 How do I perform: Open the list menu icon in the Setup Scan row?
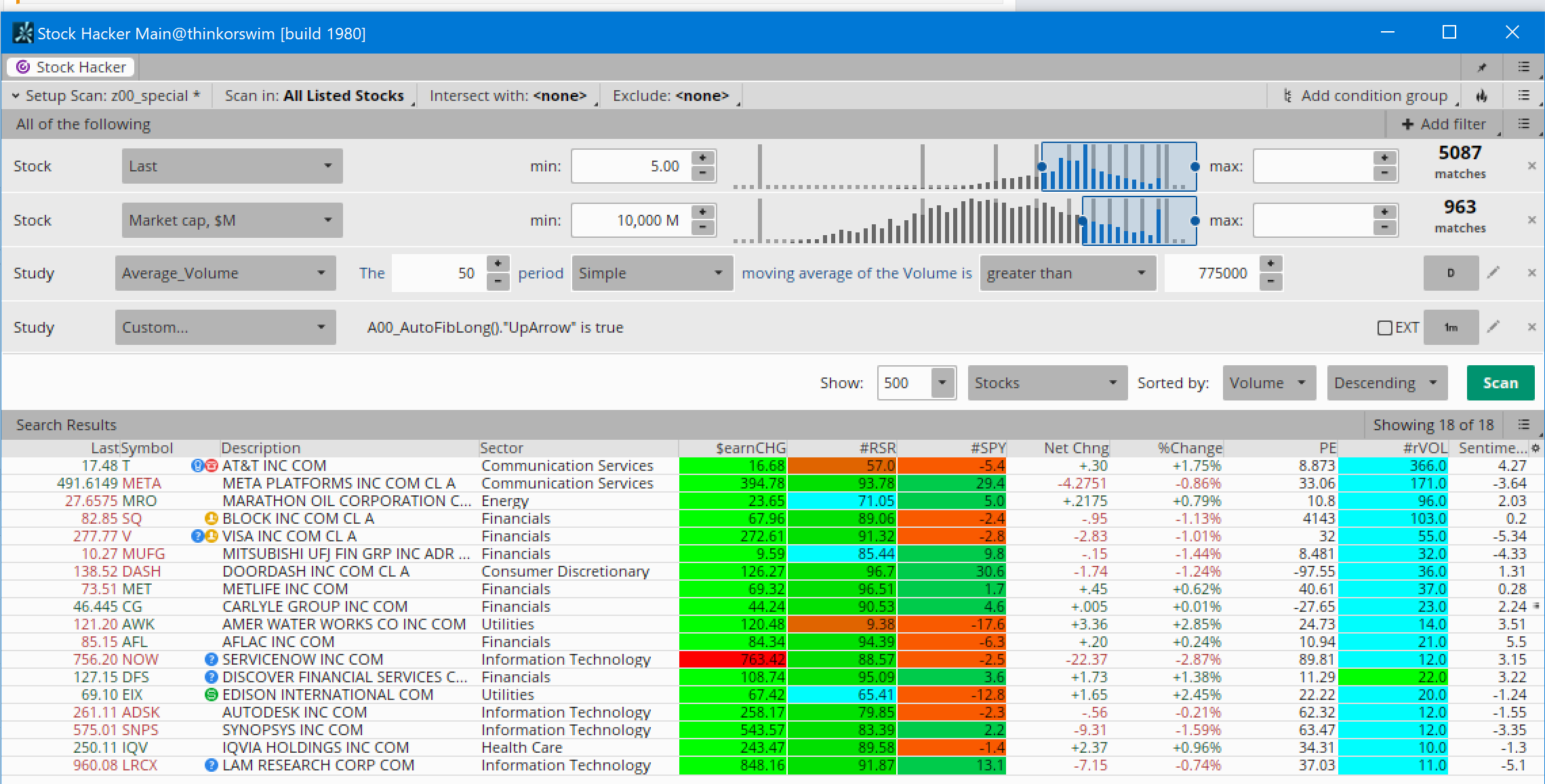click(1524, 96)
